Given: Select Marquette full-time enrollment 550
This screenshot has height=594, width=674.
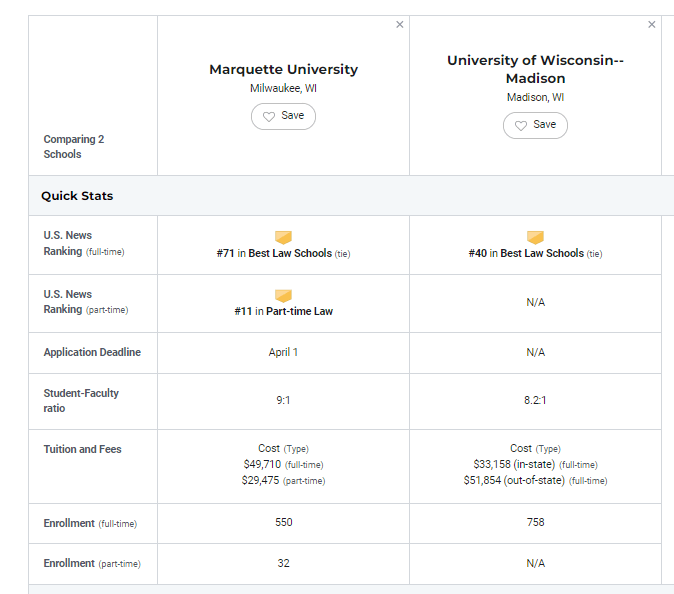Looking at the screenshot, I should coord(284,522).
